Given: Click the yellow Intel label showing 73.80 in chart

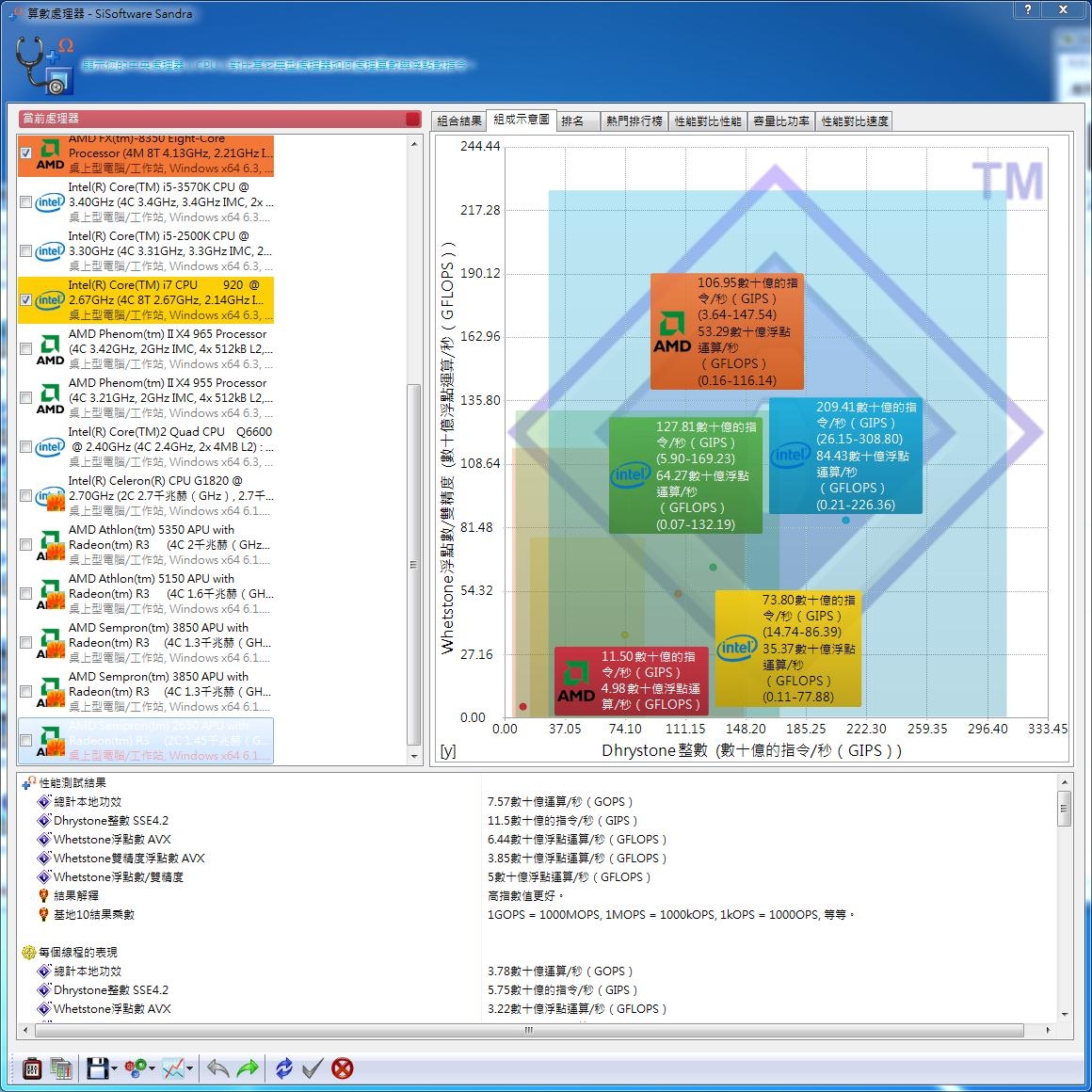Looking at the screenshot, I should tap(788, 649).
